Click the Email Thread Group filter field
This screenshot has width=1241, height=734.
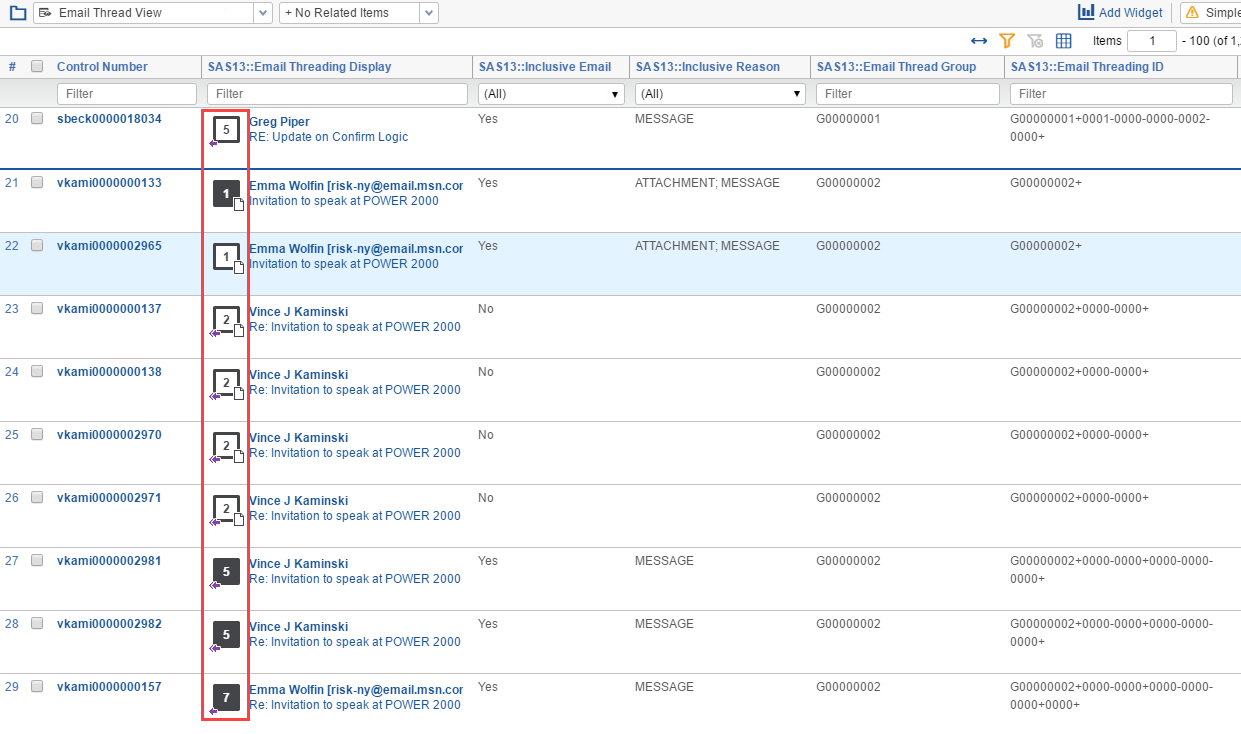click(x=908, y=93)
